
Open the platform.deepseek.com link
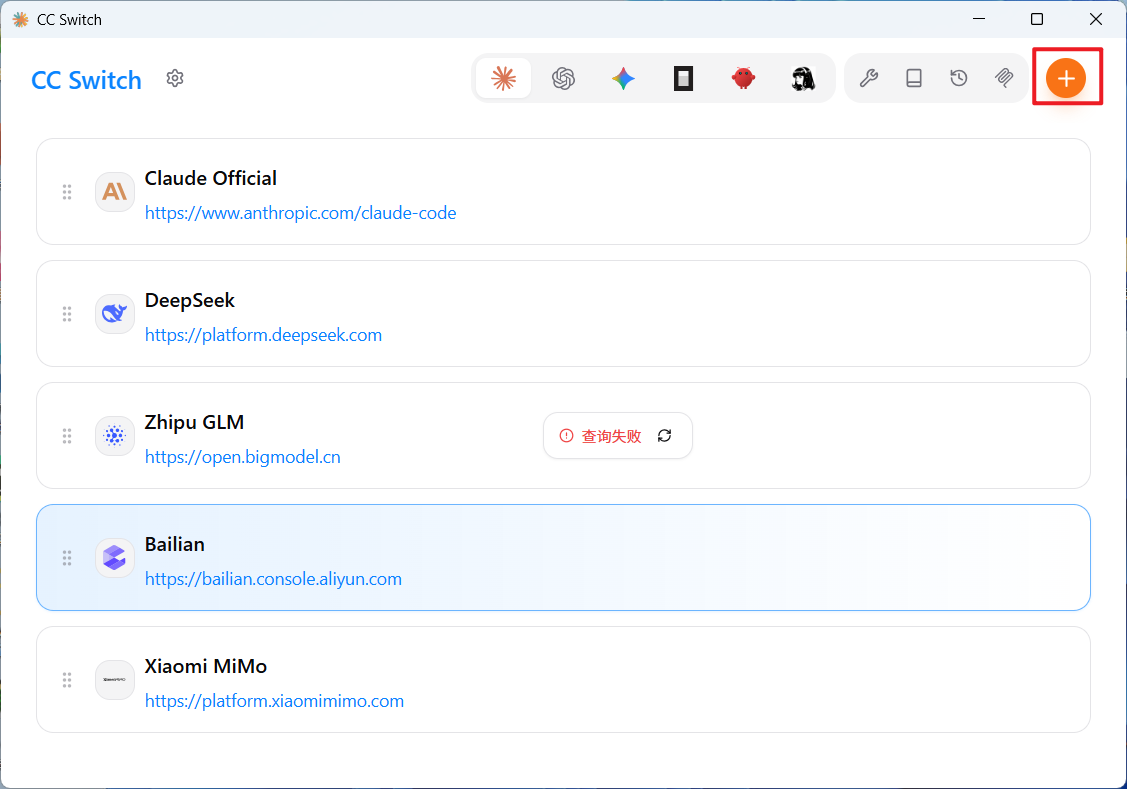pyautogui.click(x=263, y=335)
